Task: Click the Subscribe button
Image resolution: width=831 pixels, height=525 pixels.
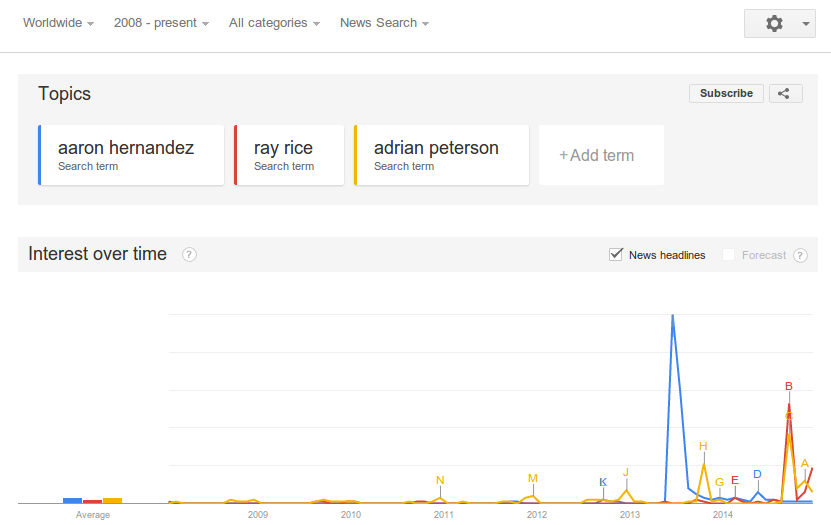Action: (x=726, y=93)
